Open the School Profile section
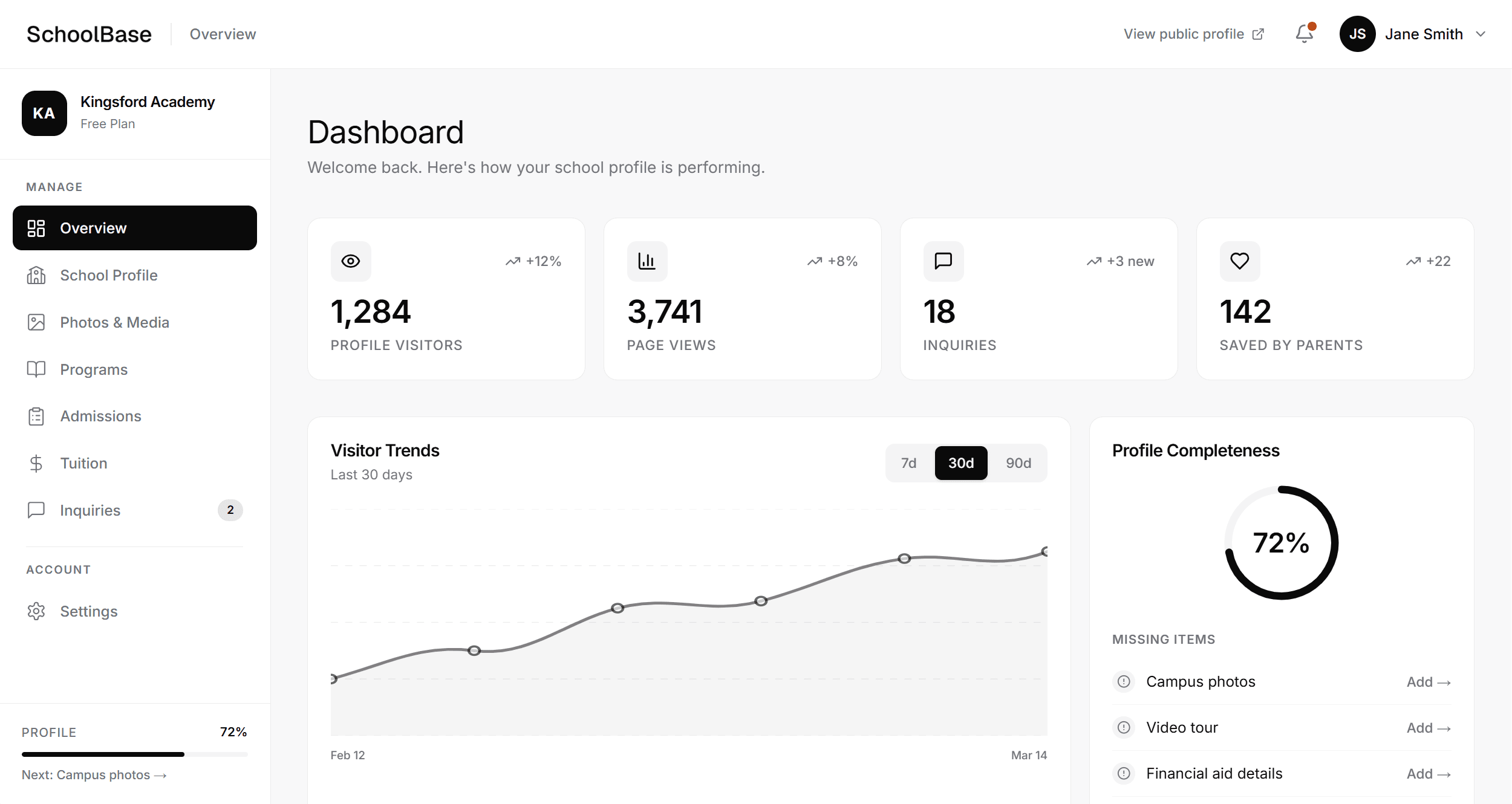 click(109, 275)
